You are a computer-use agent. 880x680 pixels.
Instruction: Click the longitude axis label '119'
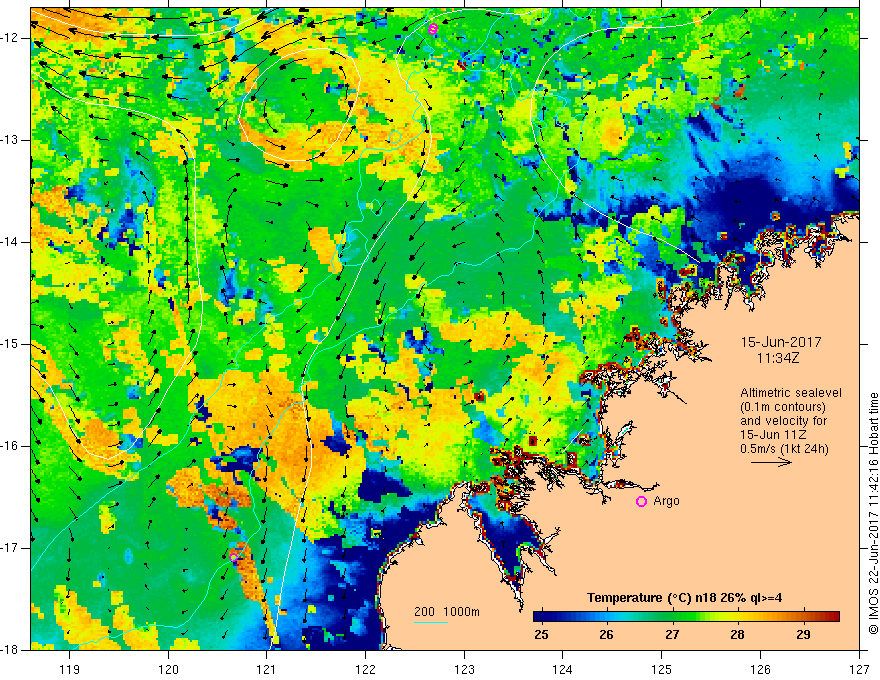click(70, 669)
